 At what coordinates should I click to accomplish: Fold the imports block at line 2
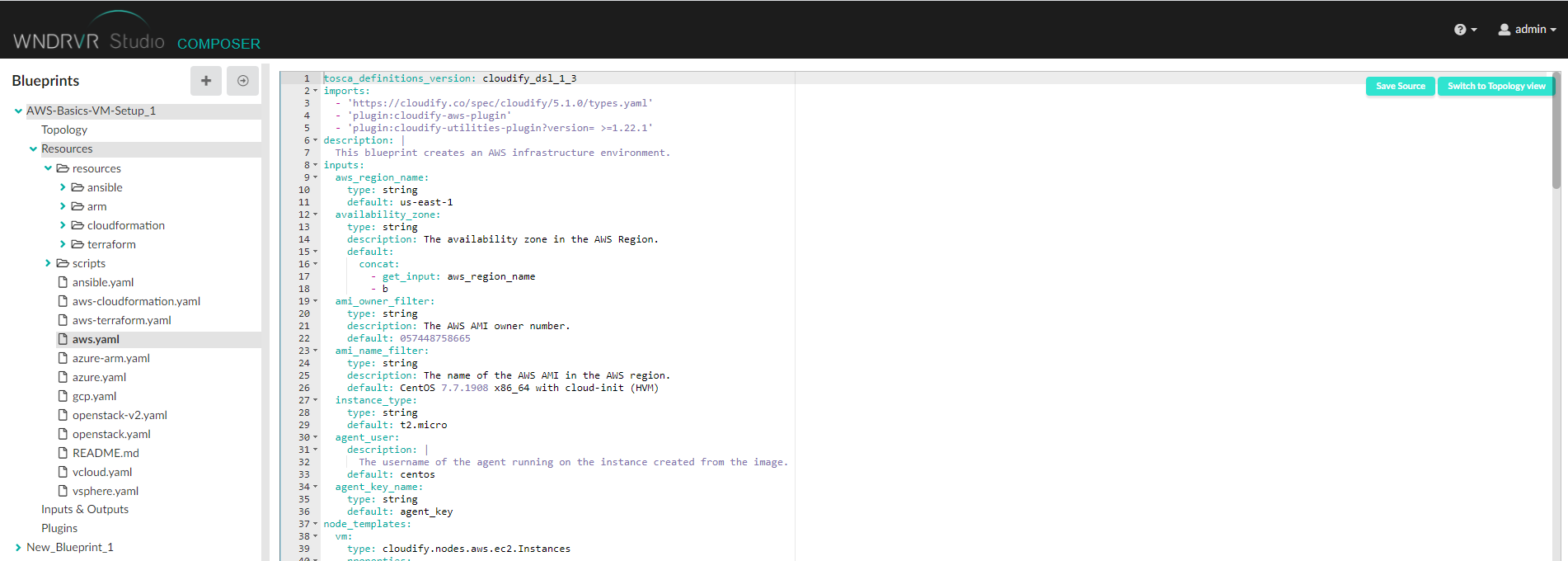tap(316, 91)
